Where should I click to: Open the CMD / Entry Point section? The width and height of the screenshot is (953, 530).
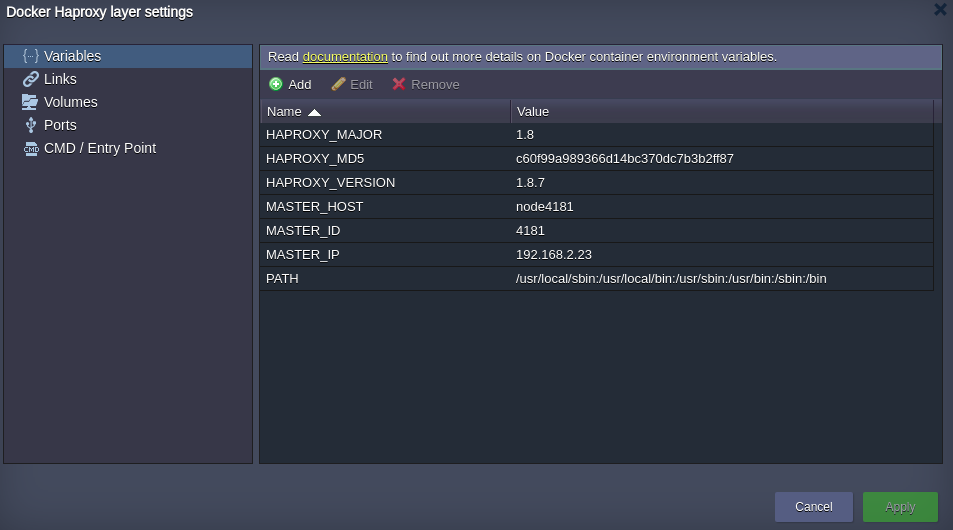click(128, 148)
